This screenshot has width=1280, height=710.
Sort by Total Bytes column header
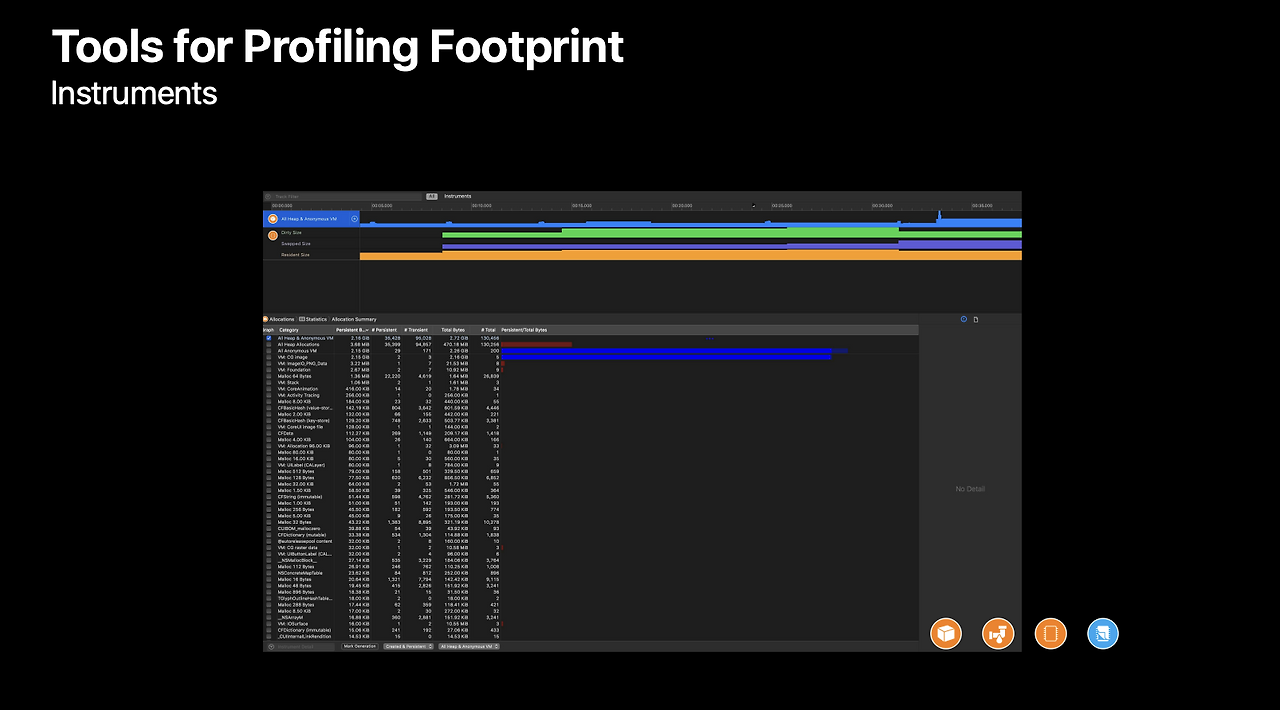coord(453,330)
